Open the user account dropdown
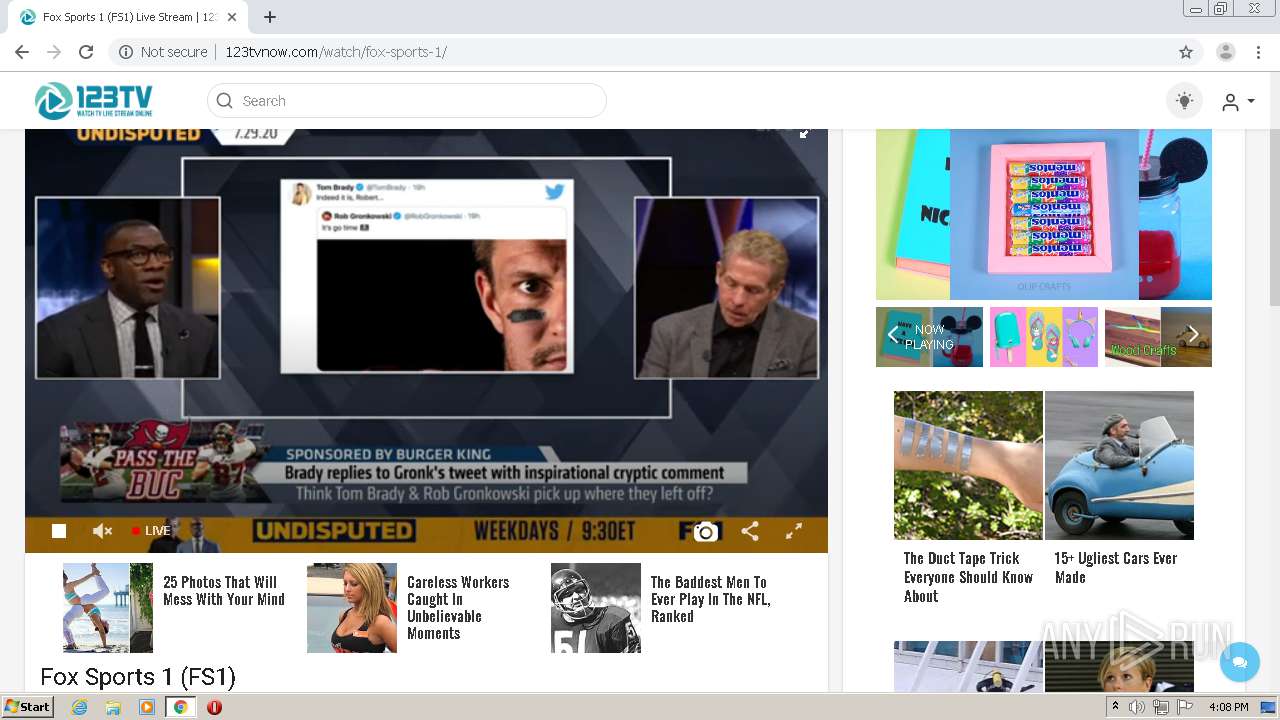 tap(1238, 102)
